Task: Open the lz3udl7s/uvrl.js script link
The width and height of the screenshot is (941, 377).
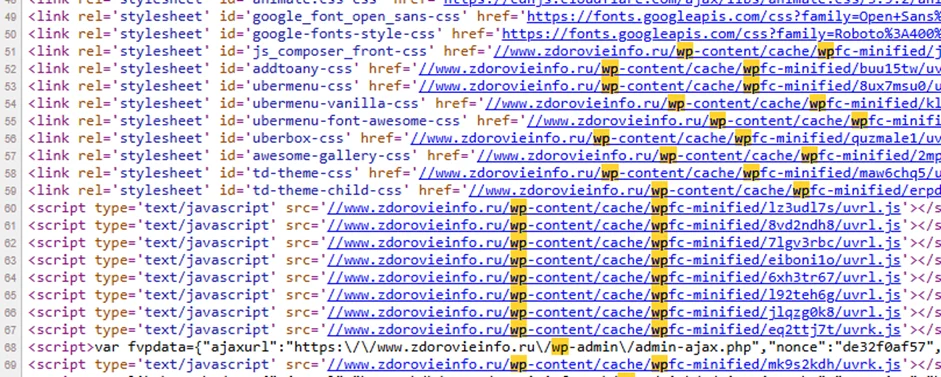Action: pyautogui.click(x=613, y=208)
